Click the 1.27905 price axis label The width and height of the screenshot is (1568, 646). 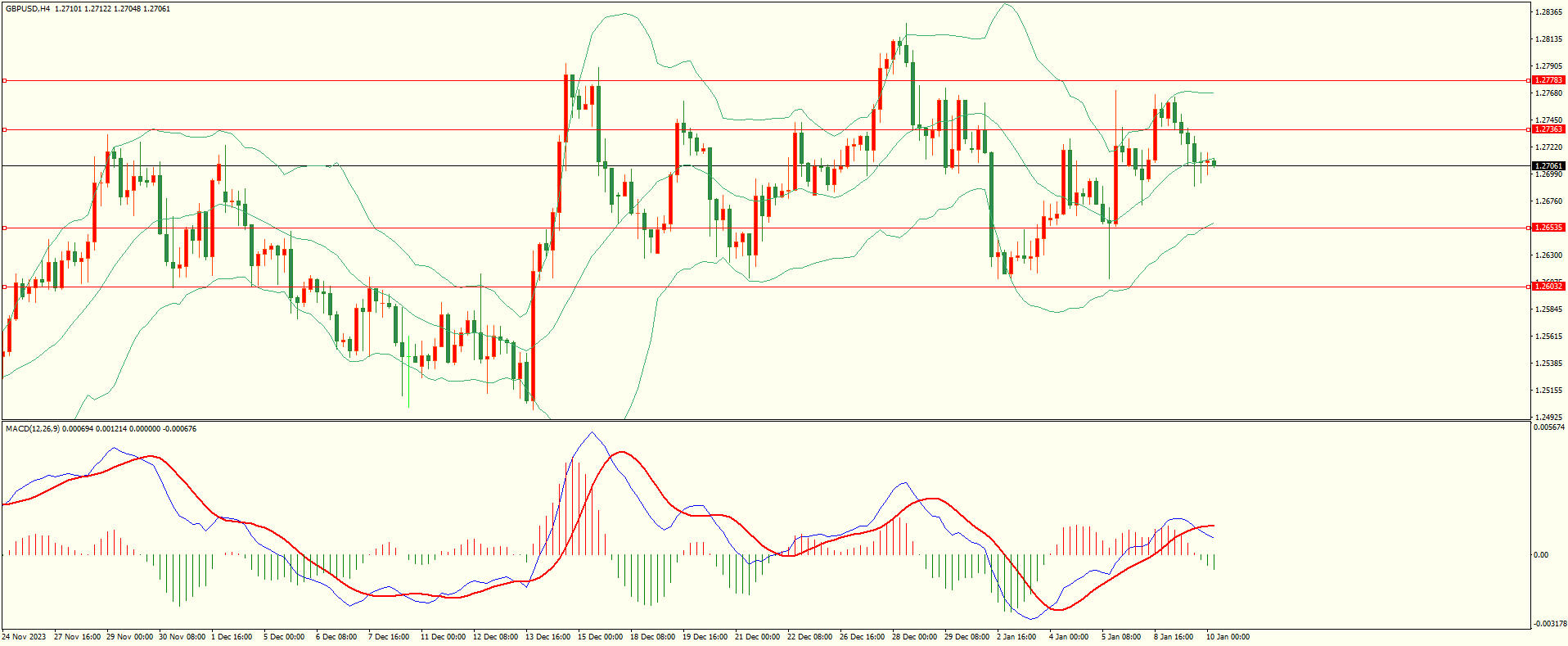tap(1549, 66)
